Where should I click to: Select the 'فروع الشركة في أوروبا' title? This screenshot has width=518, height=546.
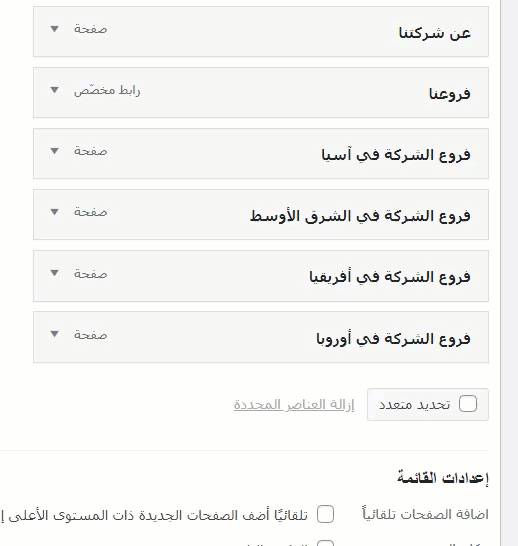tap(393, 338)
